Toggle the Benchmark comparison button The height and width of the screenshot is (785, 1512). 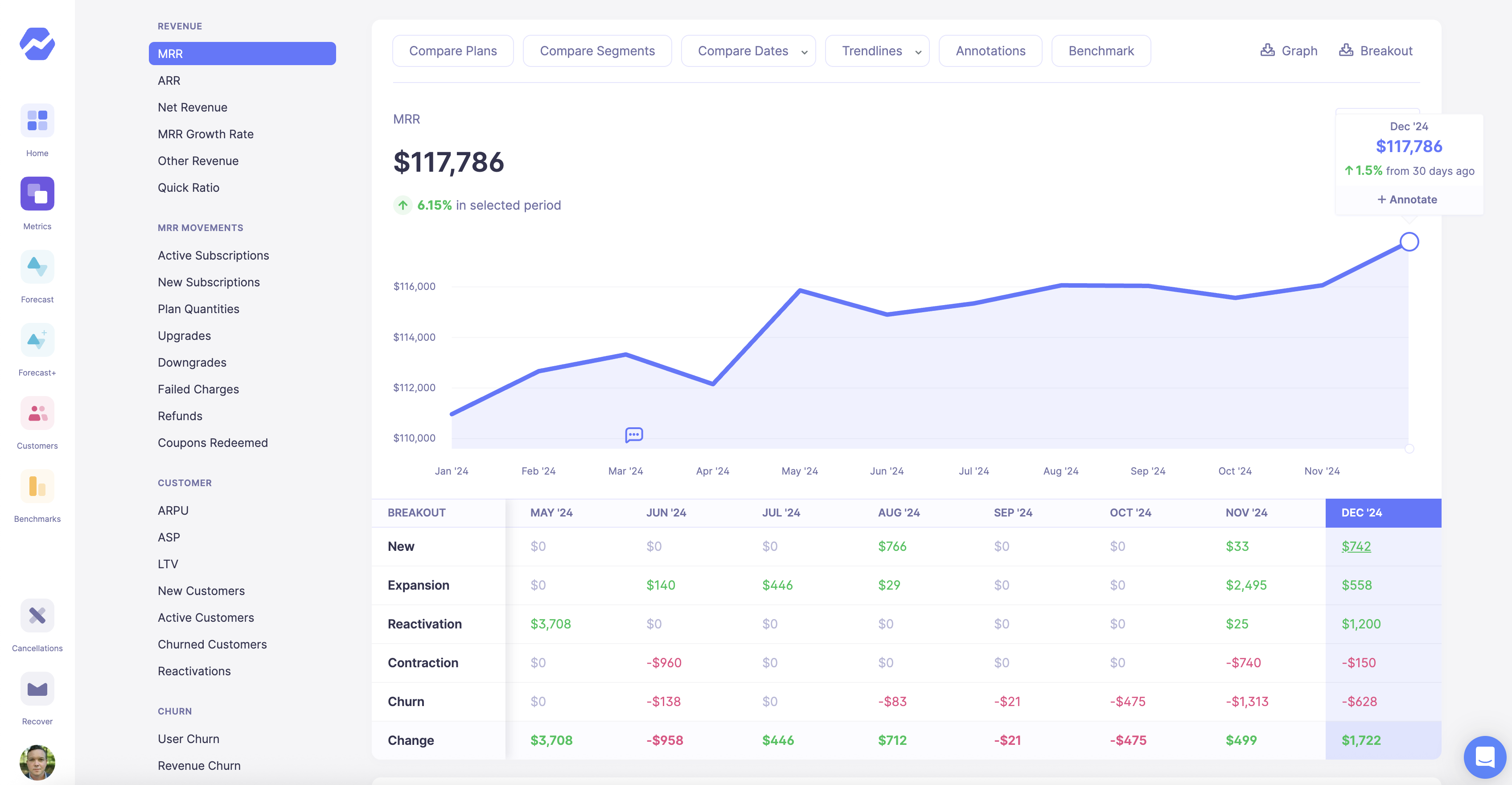(1101, 51)
